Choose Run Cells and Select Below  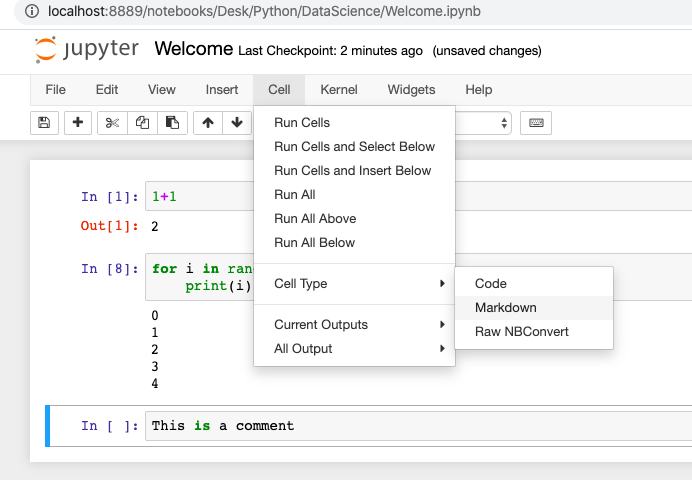[354, 146]
